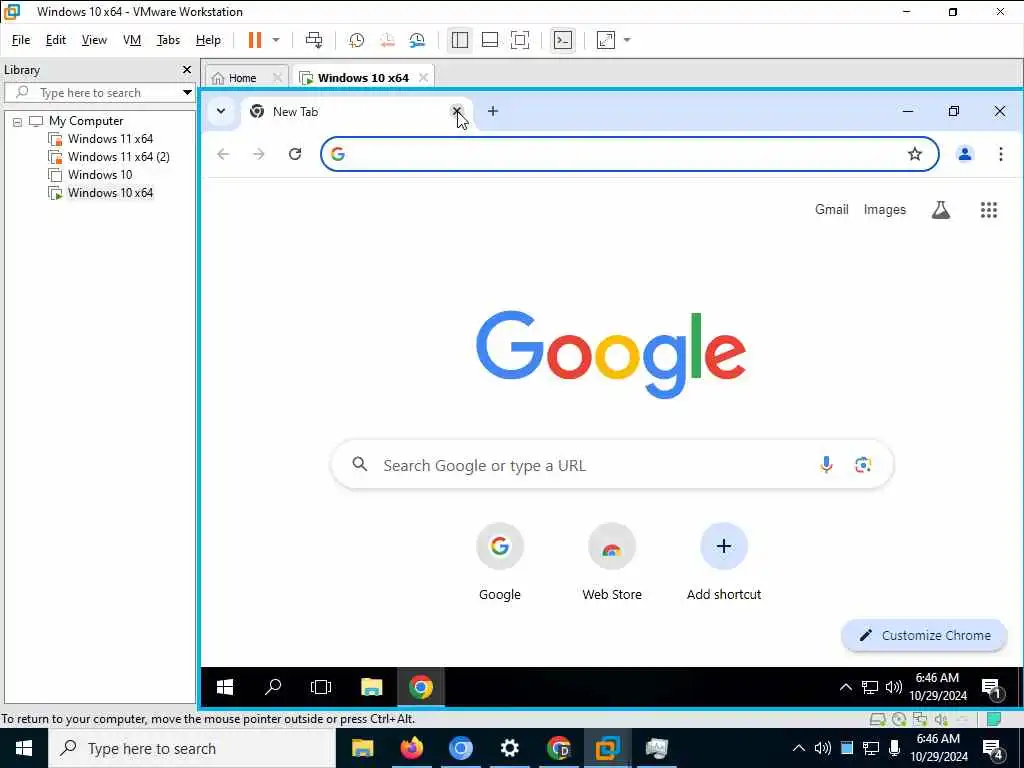Screen dimensions: 1024x768
Task: Send Ctrl+Alt+Del to the virtual machine
Action: [314, 40]
